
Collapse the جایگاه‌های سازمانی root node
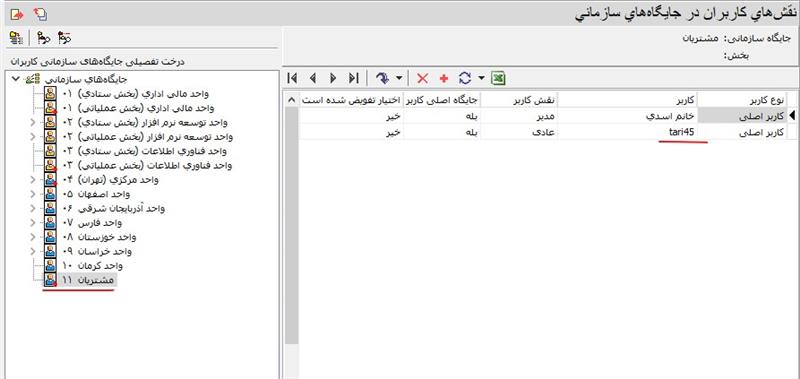point(16,79)
